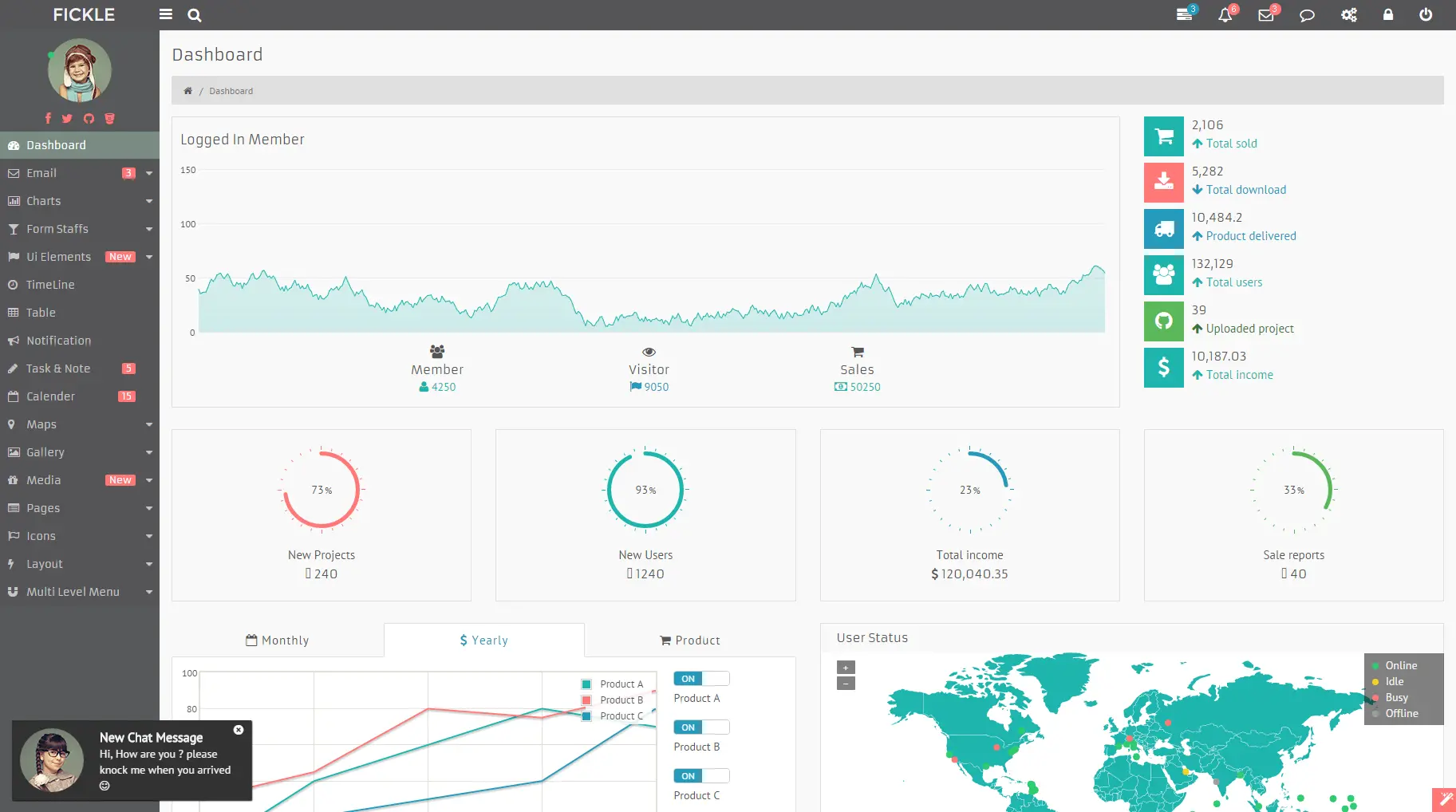Click the Member group icon below chart
Screen dimensions: 1456x812
click(437, 351)
